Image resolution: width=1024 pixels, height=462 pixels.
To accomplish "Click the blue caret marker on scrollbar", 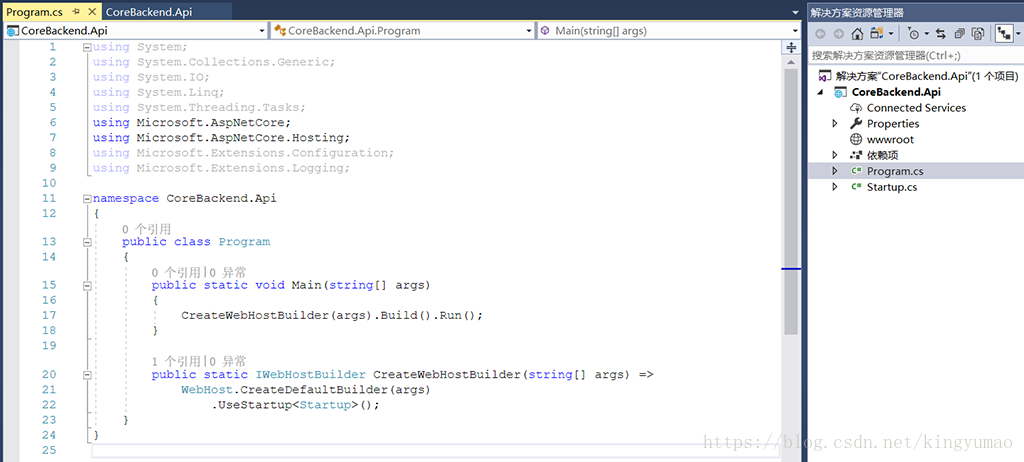I will click(x=791, y=269).
